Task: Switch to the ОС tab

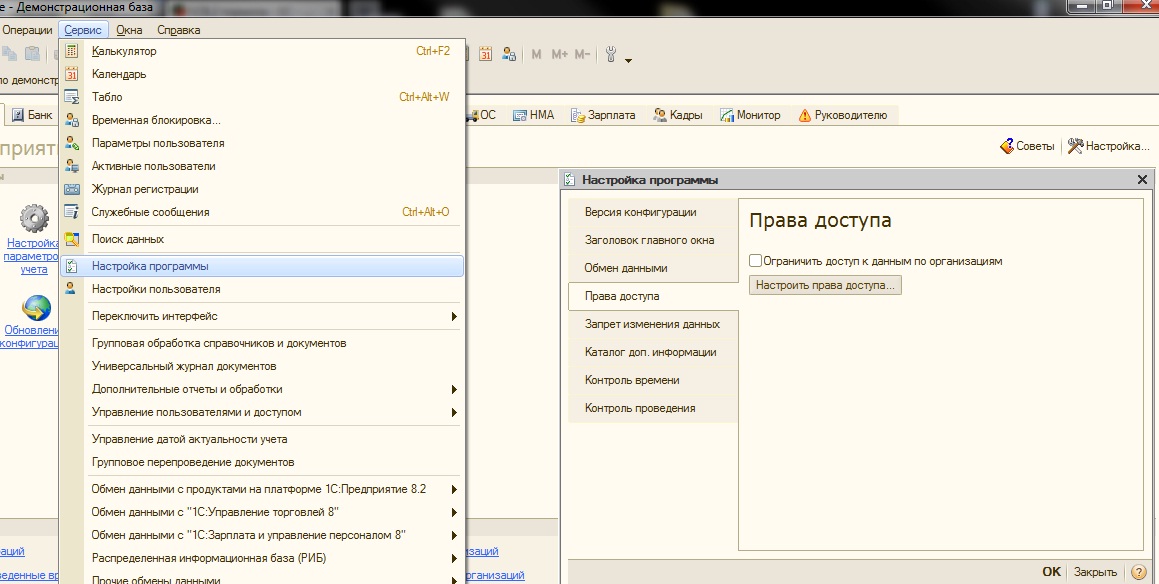Action: click(481, 115)
